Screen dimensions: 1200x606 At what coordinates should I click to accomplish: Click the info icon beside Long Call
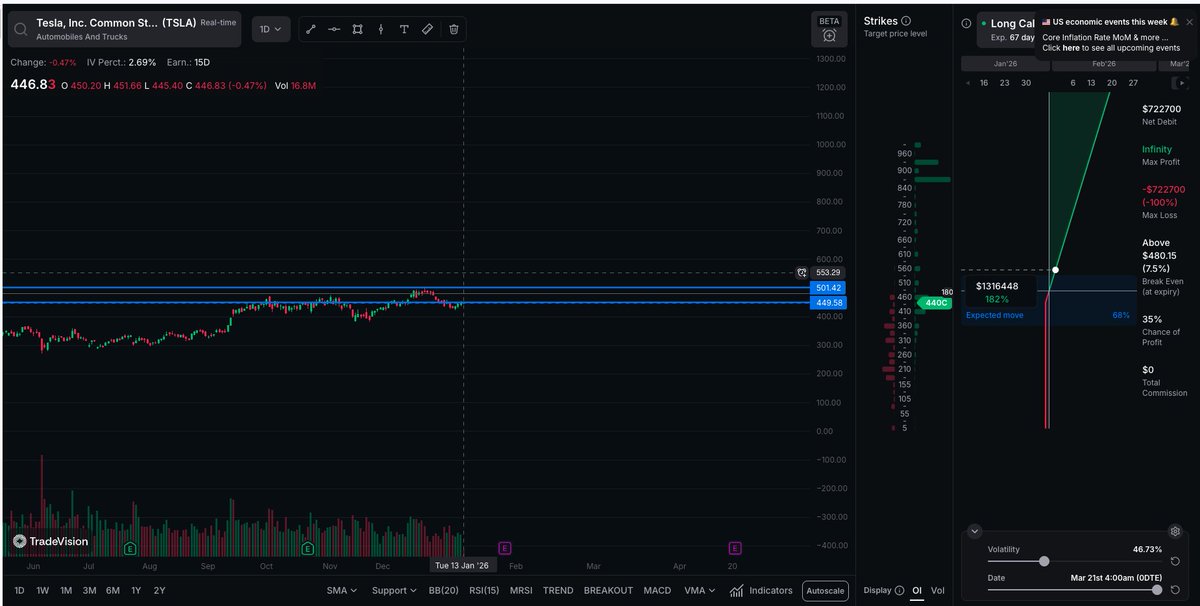click(x=967, y=23)
